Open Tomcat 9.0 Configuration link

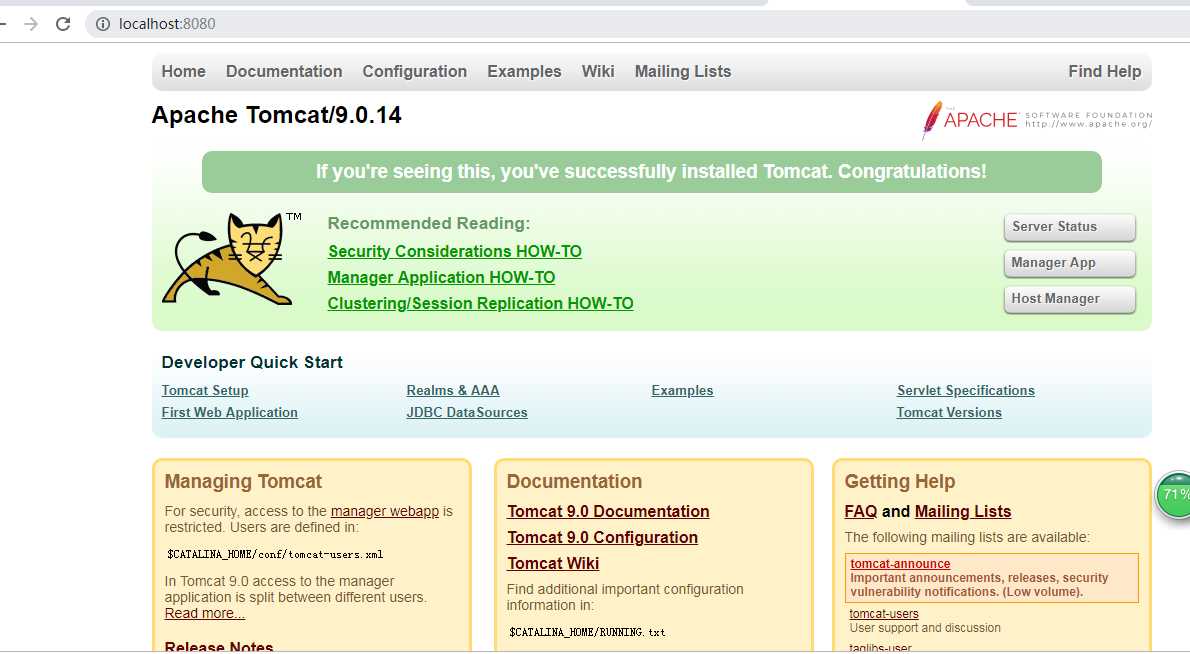603,537
